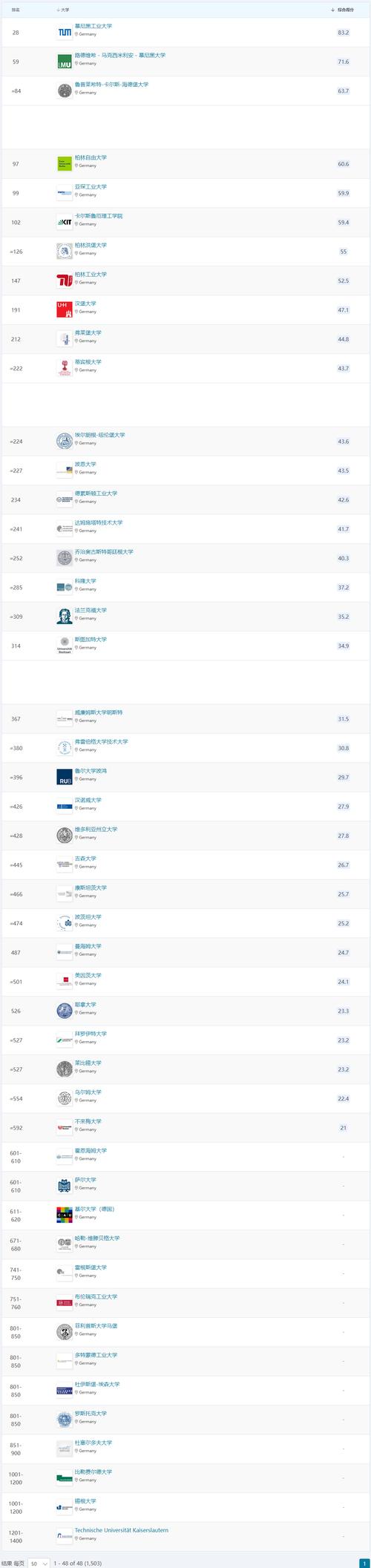This screenshot has width=371, height=1568.
Task: Click the 斯图加特大学 logo
Action: coord(65,646)
